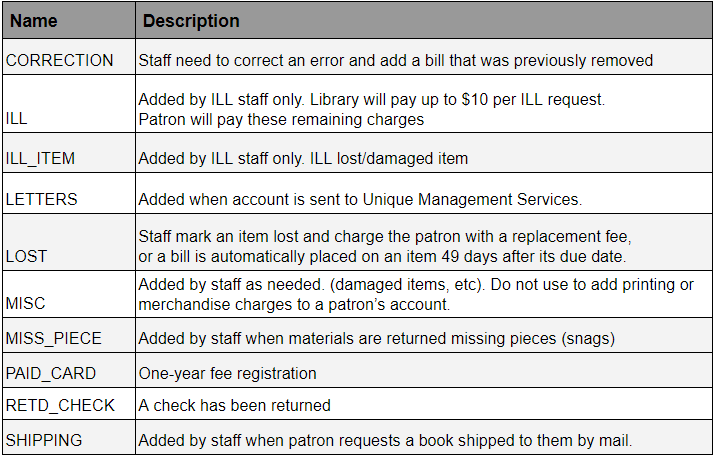
Task: Click 'A check has been returned' description
Action: (234, 406)
